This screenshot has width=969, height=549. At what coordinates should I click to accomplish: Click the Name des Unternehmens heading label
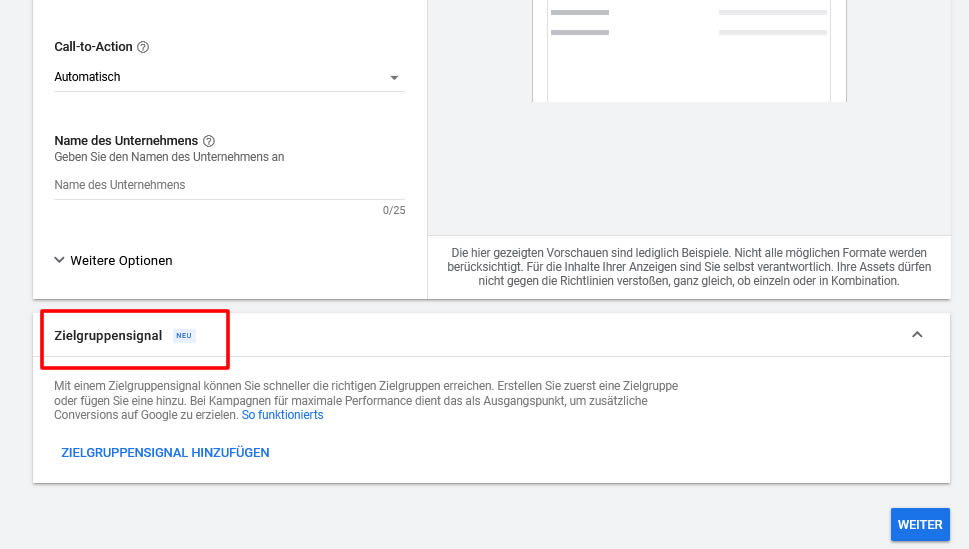126,141
